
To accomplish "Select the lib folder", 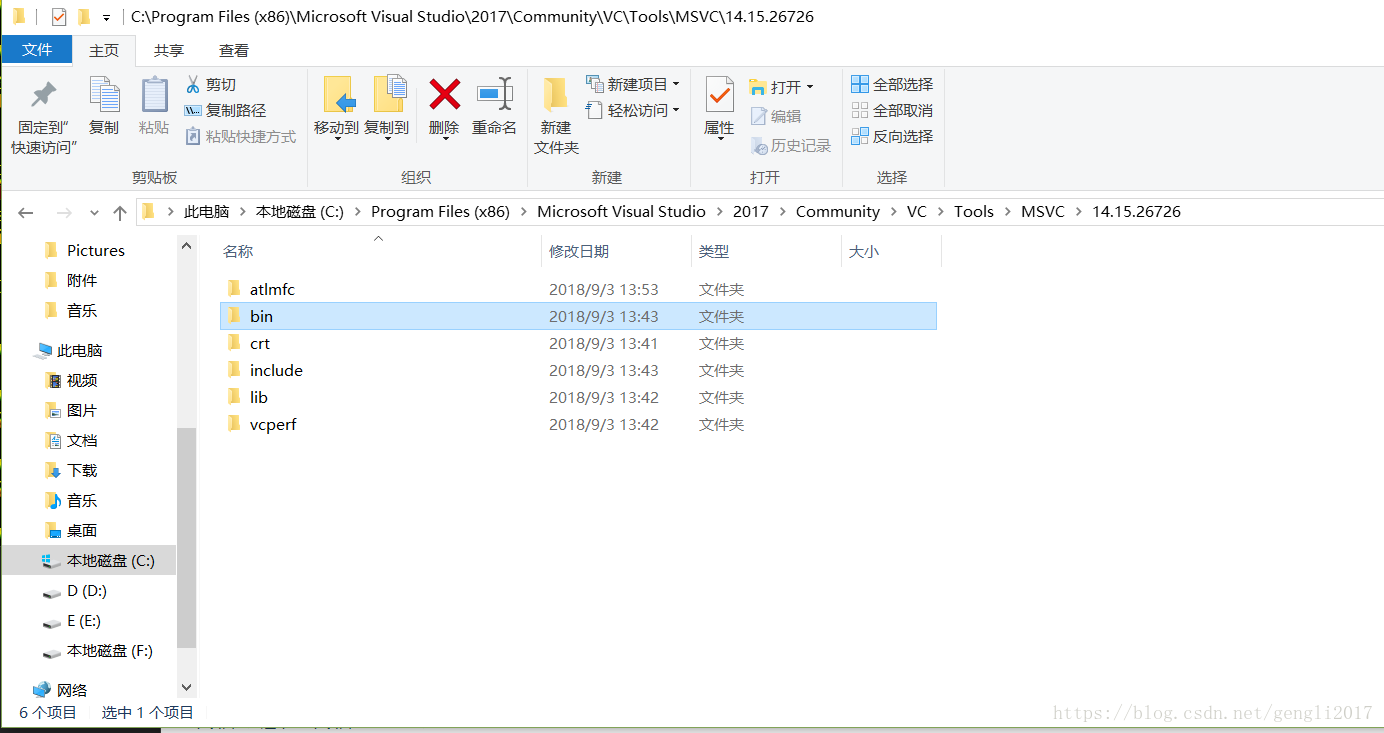I will [x=578, y=397].
